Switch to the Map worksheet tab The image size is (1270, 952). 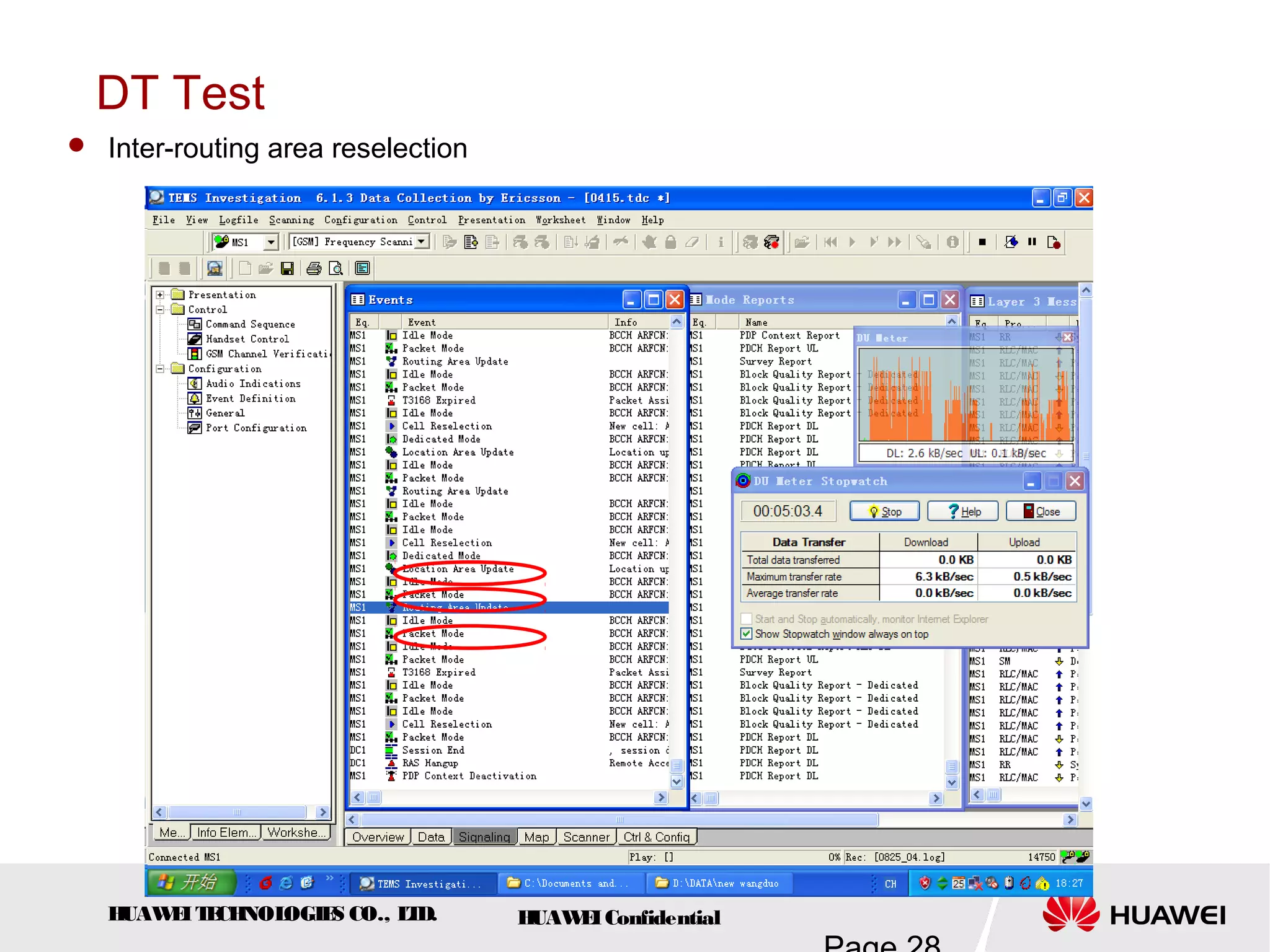pos(536,837)
